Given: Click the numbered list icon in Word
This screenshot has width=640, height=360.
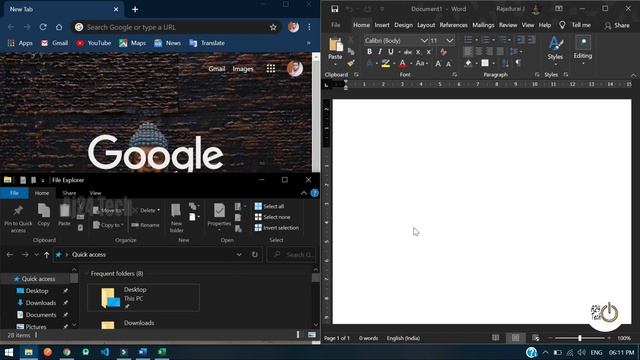Looking at the screenshot, I should tap(485, 40).
